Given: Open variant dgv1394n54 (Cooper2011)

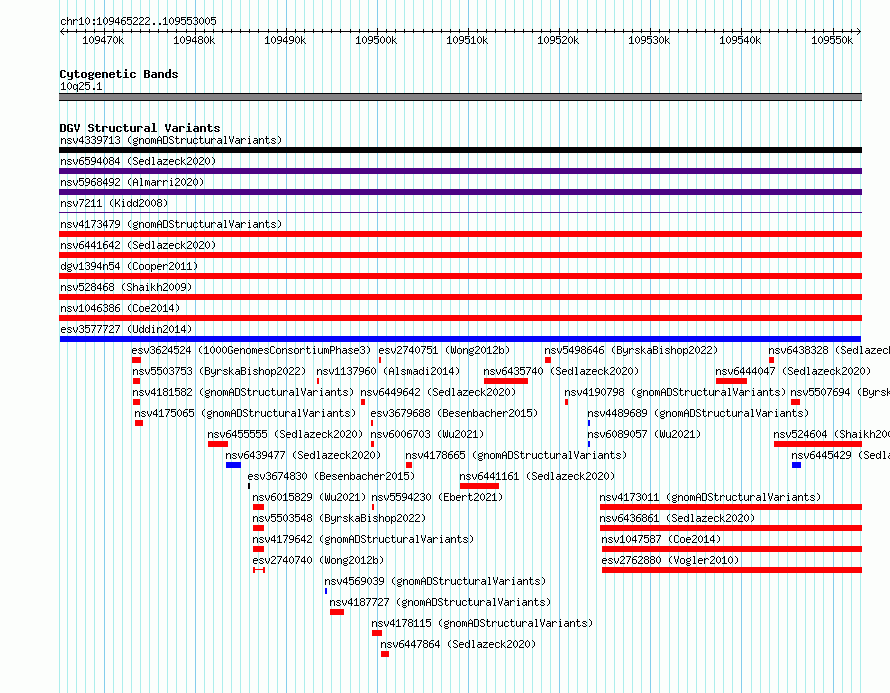Looking at the screenshot, I should [129, 266].
